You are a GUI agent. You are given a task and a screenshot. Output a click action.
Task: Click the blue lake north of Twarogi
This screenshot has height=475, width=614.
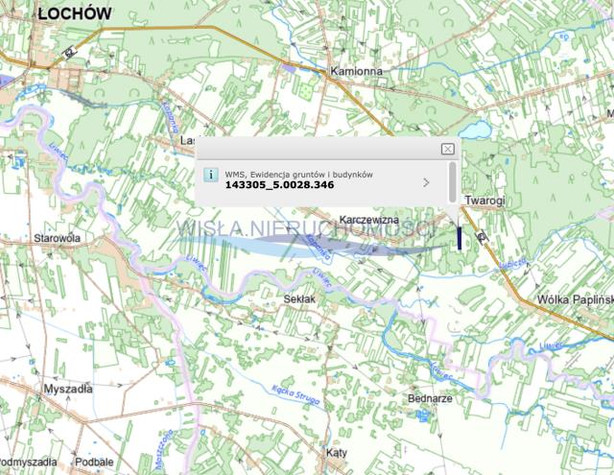[x=470, y=130]
